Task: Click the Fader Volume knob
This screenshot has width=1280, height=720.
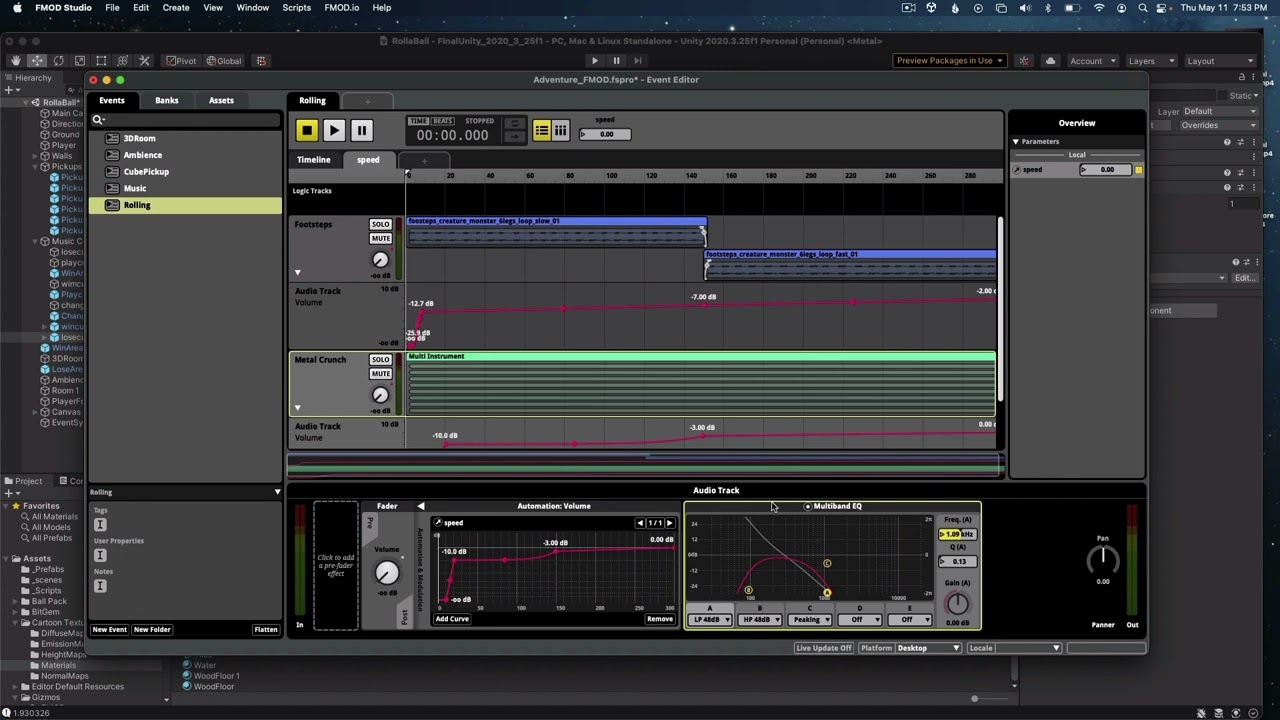Action: [x=387, y=572]
